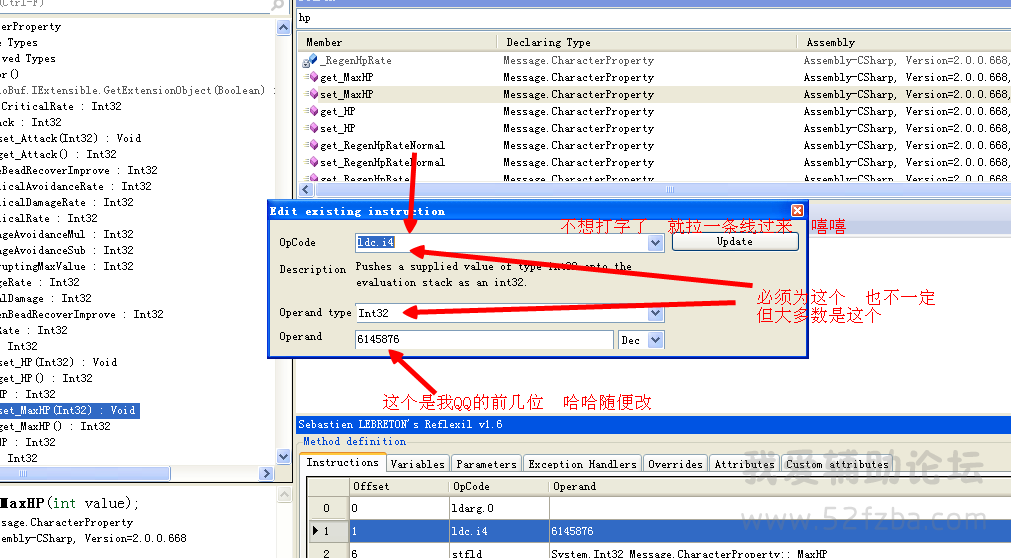Expand the Operand type combo box
Viewport: 1011px width, 558px height.
point(655,314)
